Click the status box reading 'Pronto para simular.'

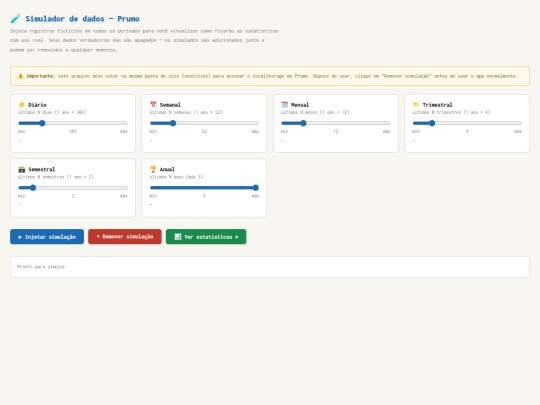270,267
